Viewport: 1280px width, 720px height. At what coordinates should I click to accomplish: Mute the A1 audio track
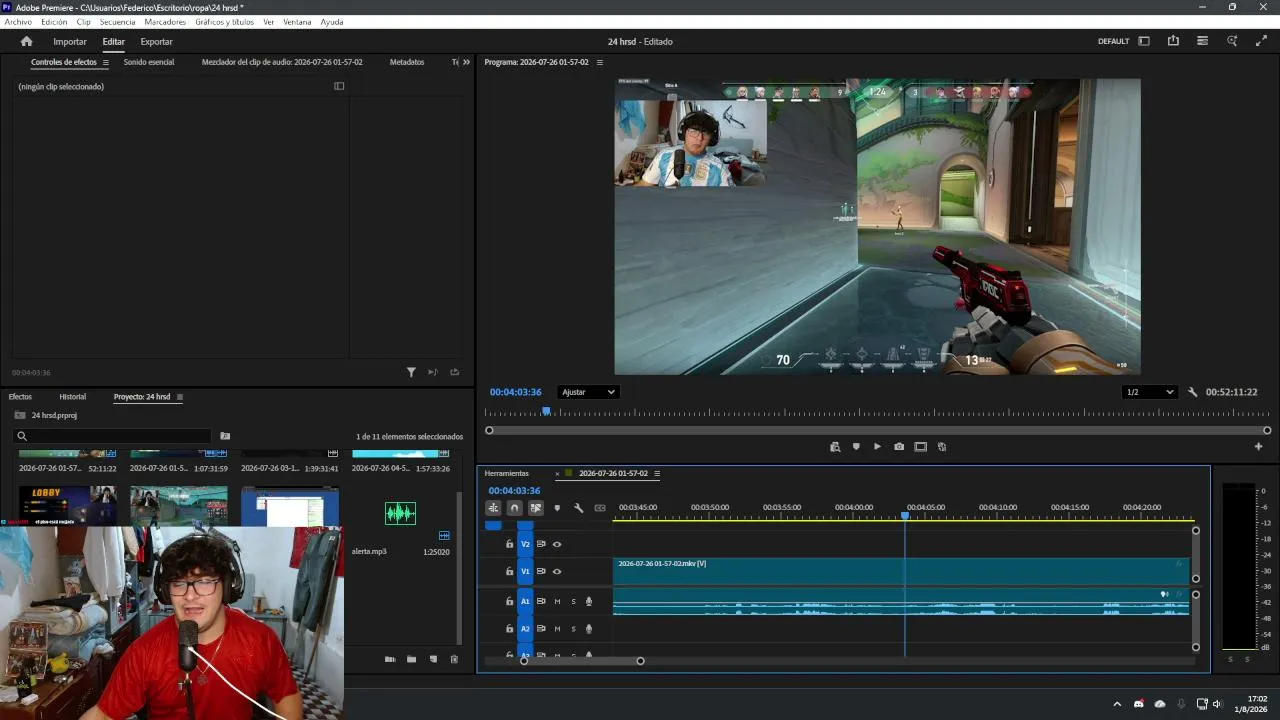point(557,601)
